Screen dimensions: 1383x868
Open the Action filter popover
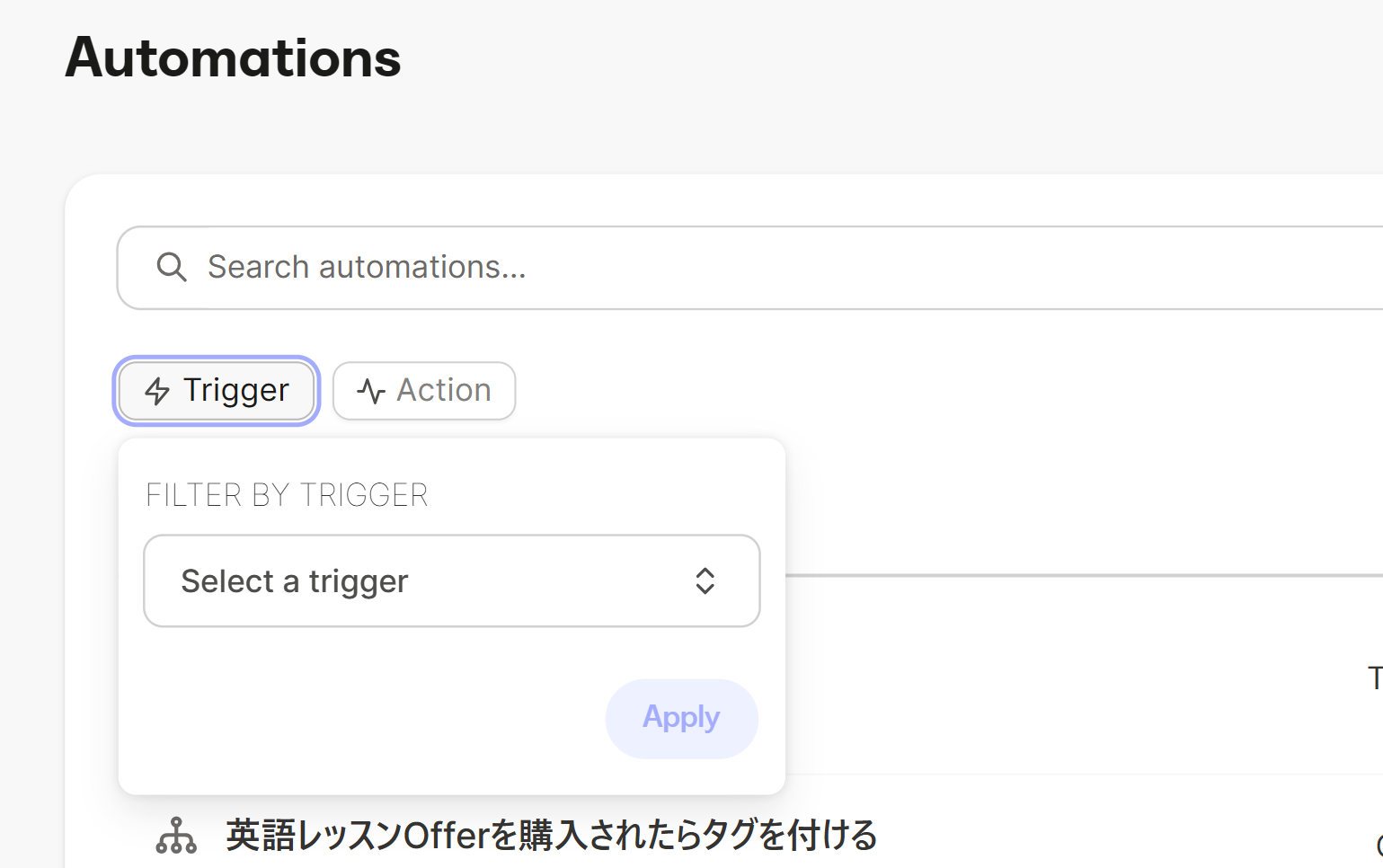pos(424,391)
